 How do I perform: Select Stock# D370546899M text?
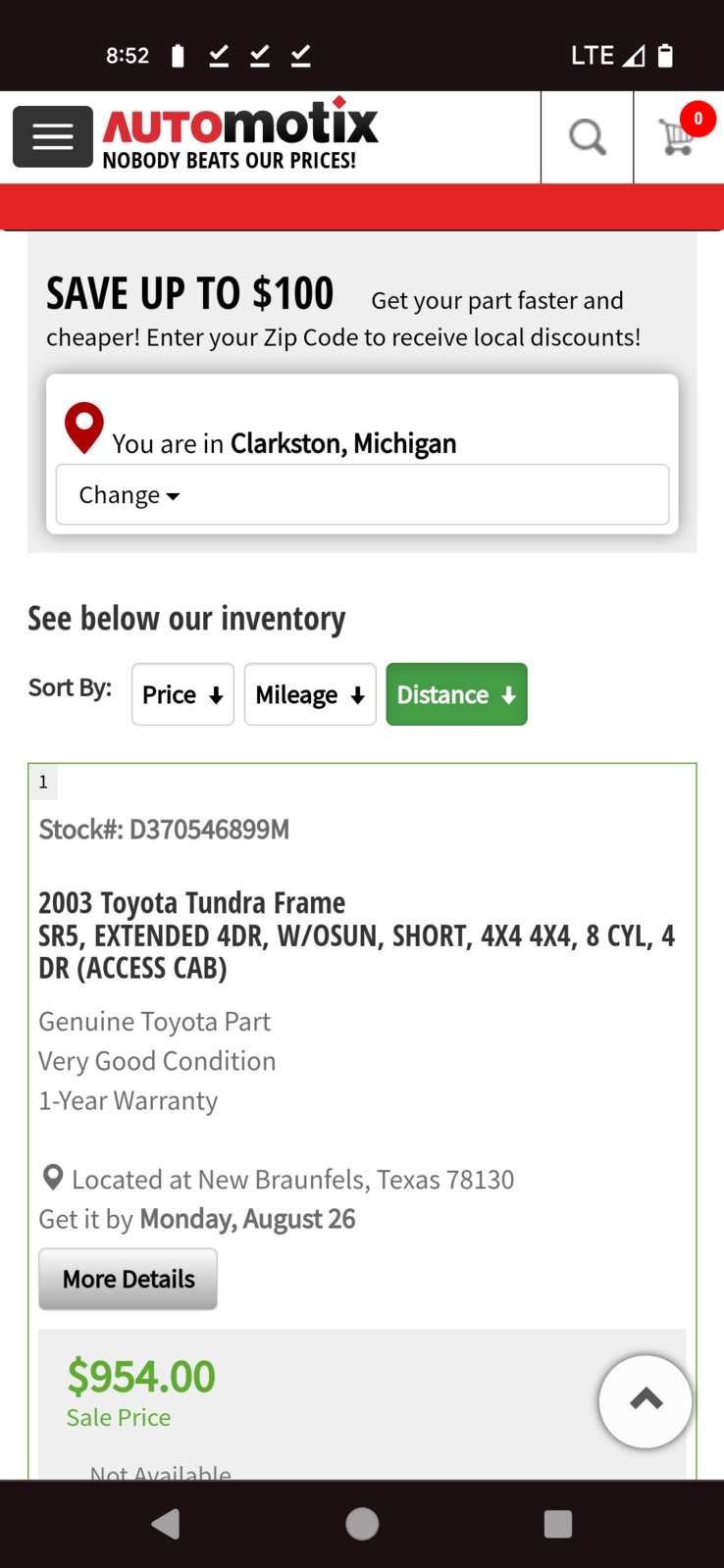point(164,830)
